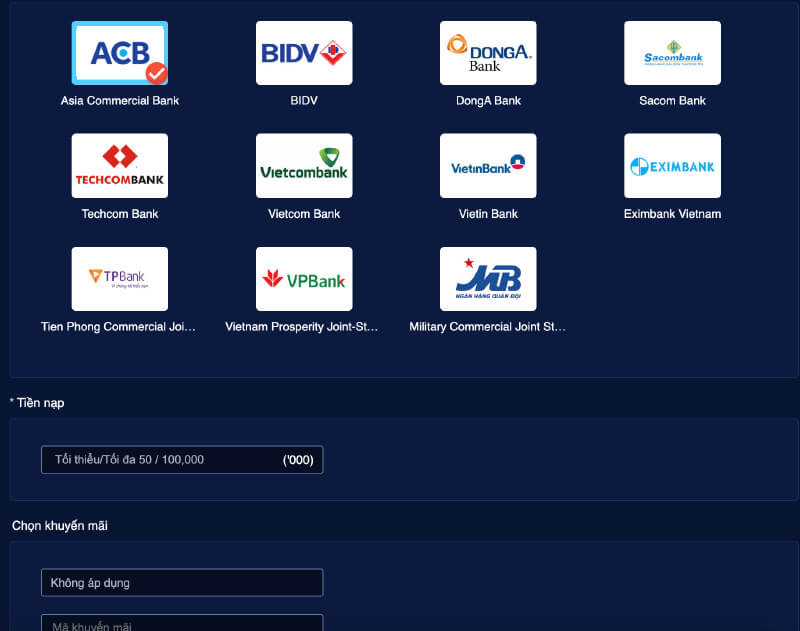This screenshot has width=800, height=631.
Task: Choose the MB Military Bank logo
Action: [488, 279]
